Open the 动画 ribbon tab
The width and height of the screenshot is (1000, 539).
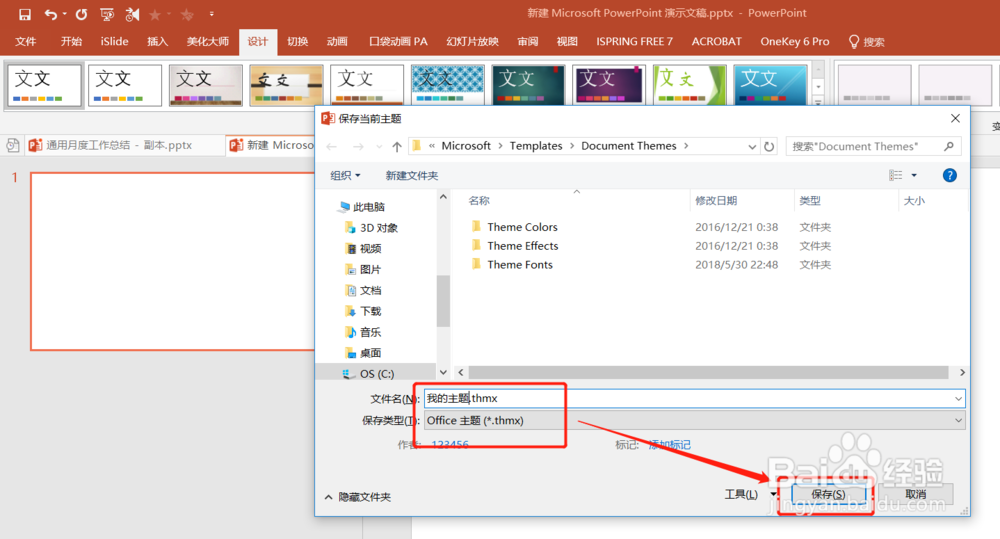[337, 41]
